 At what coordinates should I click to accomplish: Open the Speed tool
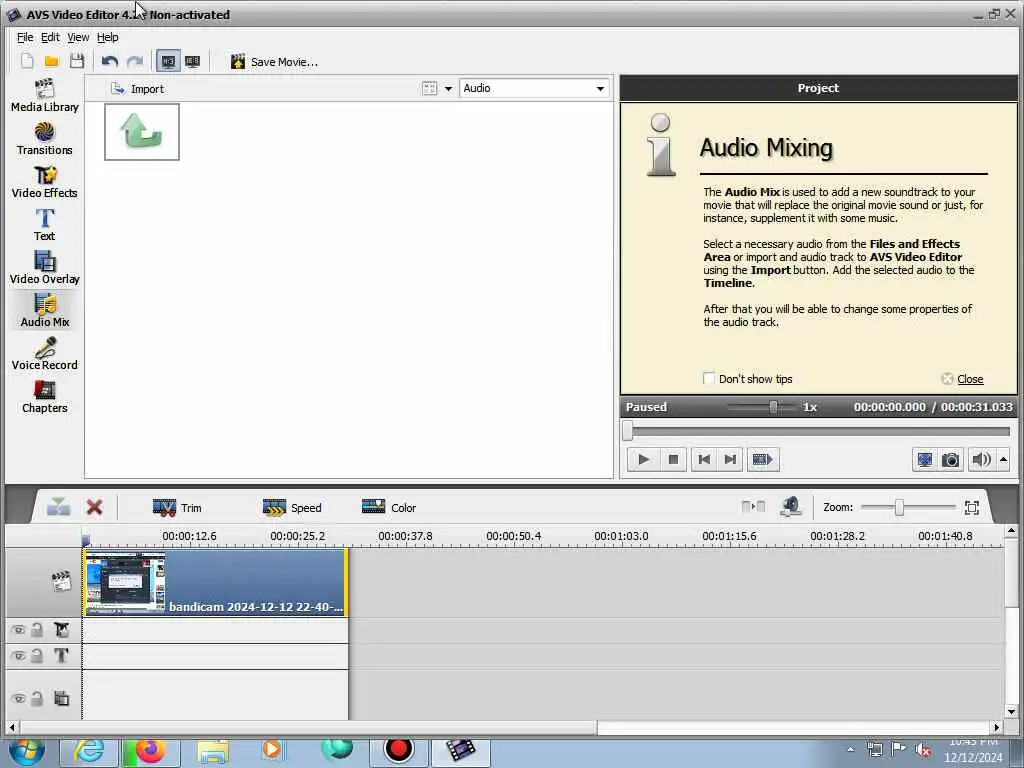[x=292, y=507]
